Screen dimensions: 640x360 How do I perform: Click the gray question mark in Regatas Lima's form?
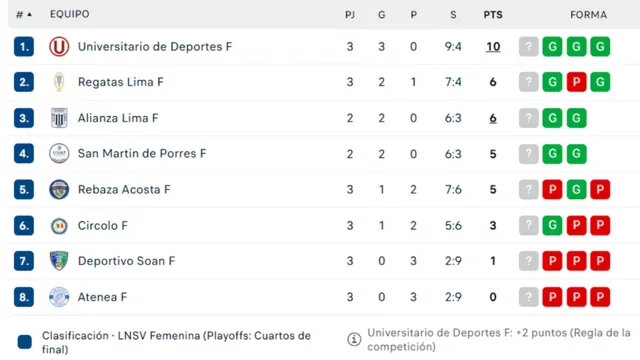pos(529,82)
